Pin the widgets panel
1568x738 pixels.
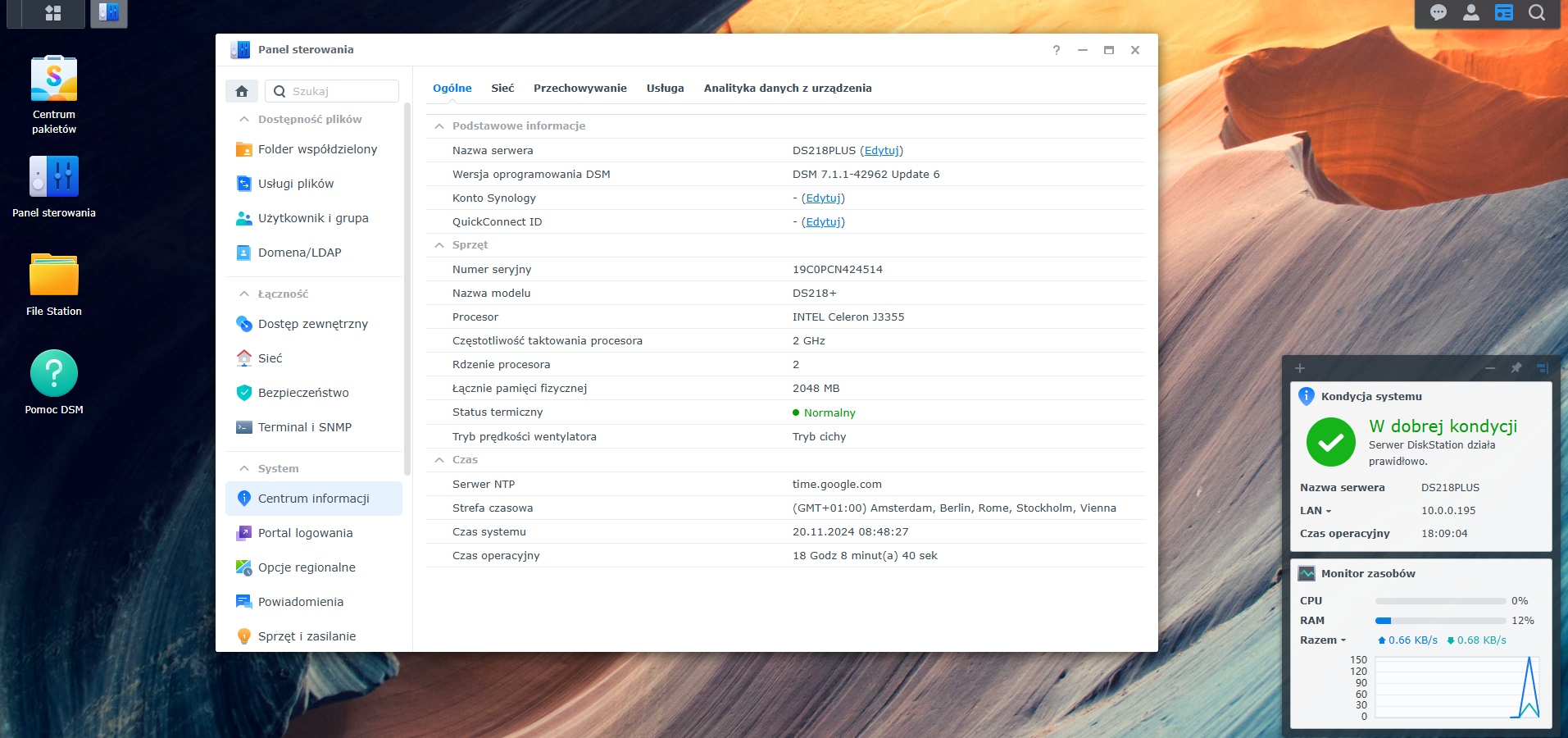(x=1516, y=368)
